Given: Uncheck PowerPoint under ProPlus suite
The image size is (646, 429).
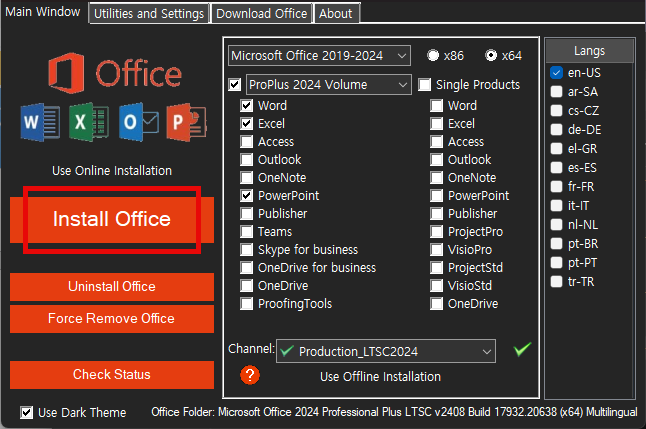Looking at the screenshot, I should tap(247, 196).
